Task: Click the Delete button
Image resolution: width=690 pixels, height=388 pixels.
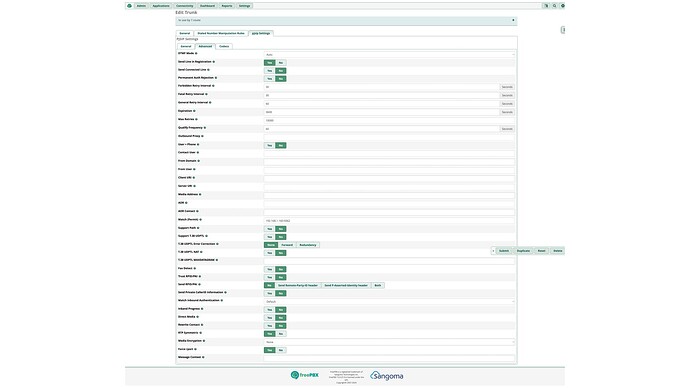Action: 558,251
